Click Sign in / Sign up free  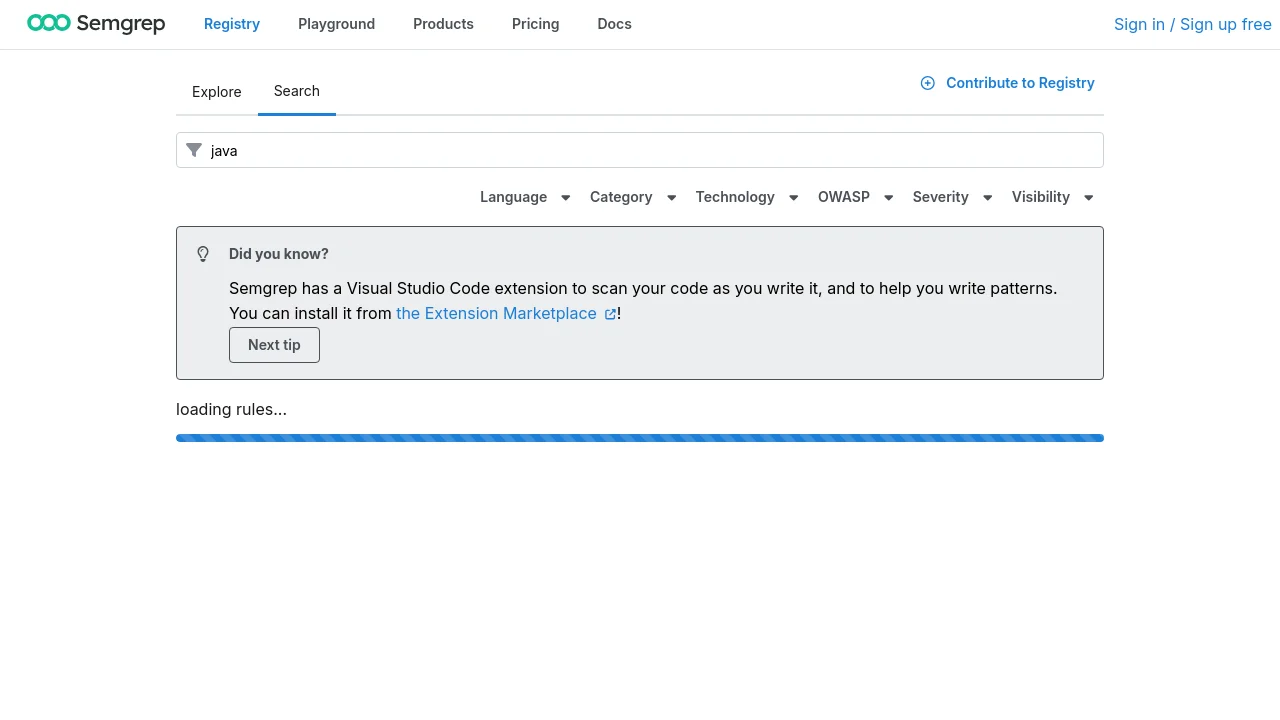click(1192, 24)
